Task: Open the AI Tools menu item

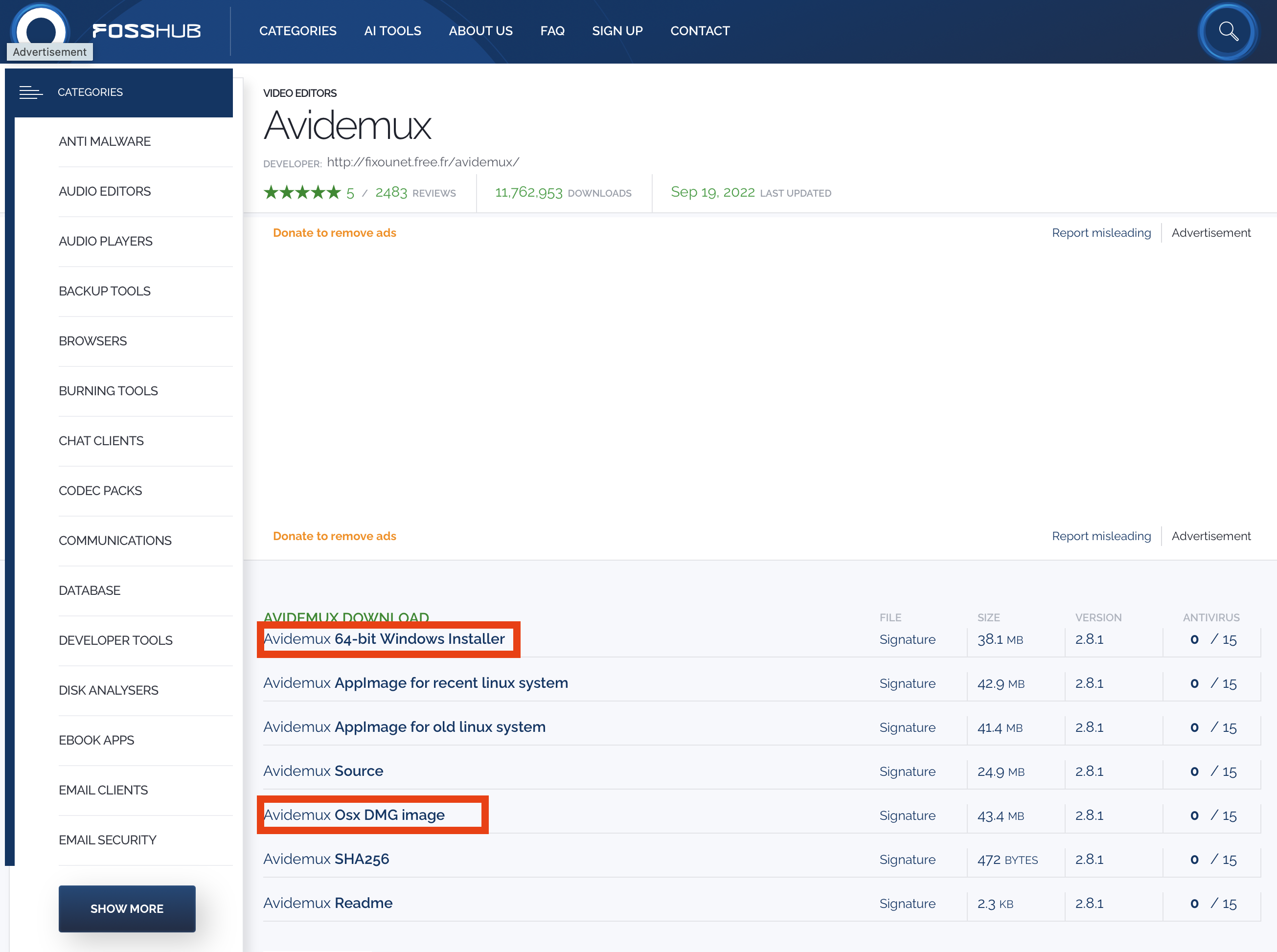Action: pos(392,31)
